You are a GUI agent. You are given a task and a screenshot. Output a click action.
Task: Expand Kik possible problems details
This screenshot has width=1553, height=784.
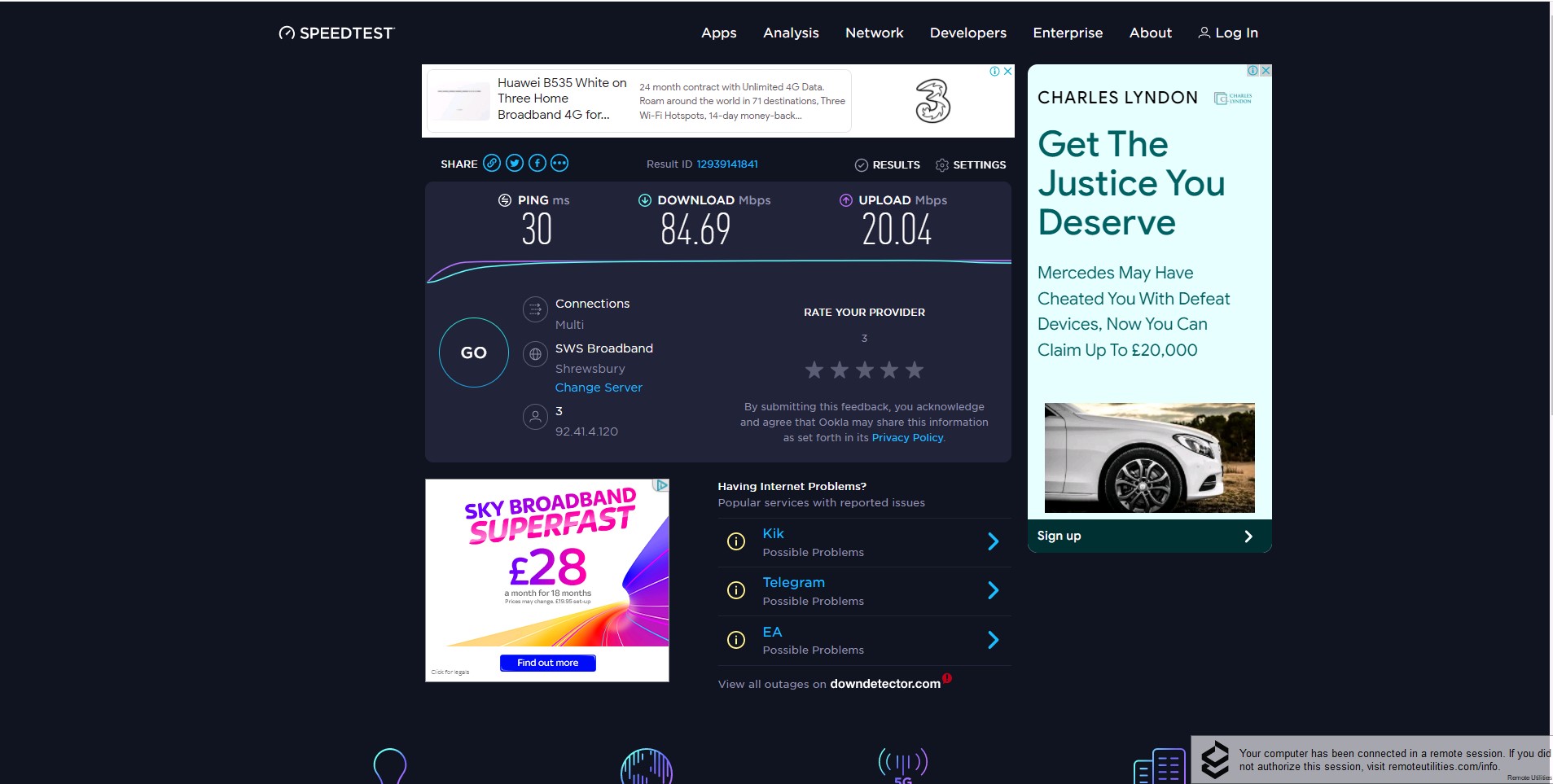[994, 541]
